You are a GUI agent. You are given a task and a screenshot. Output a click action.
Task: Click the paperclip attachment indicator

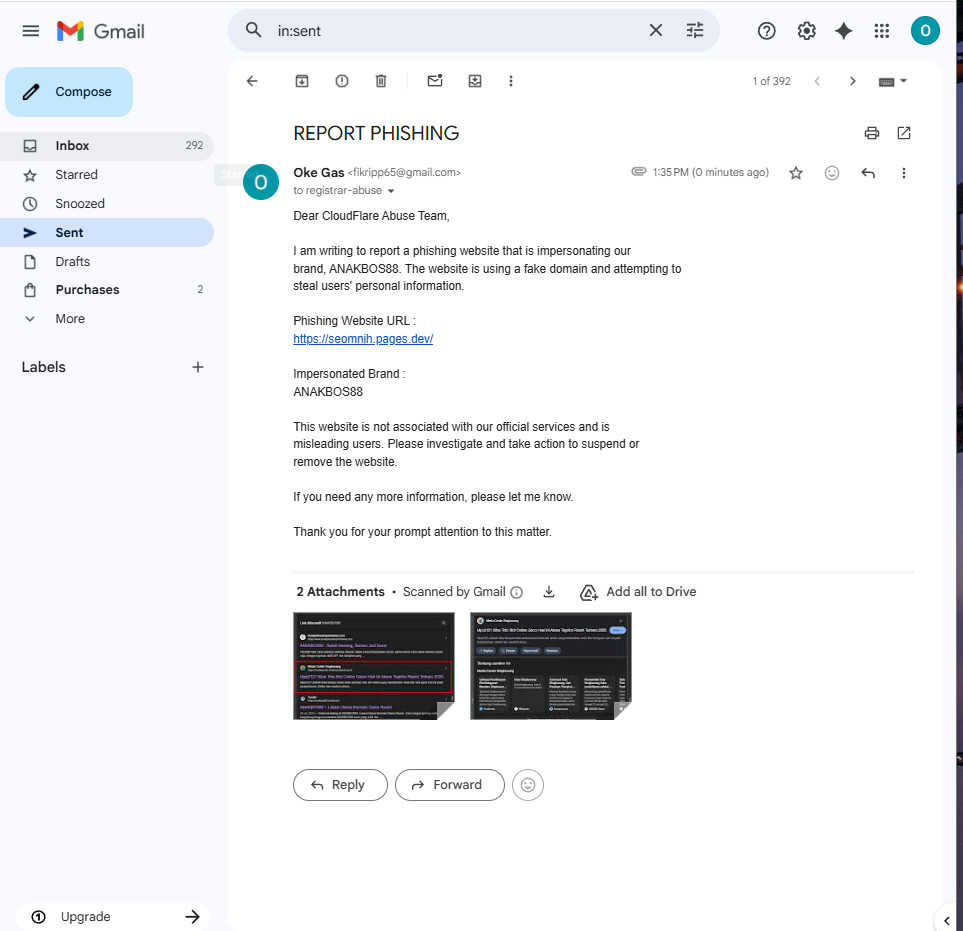(639, 171)
